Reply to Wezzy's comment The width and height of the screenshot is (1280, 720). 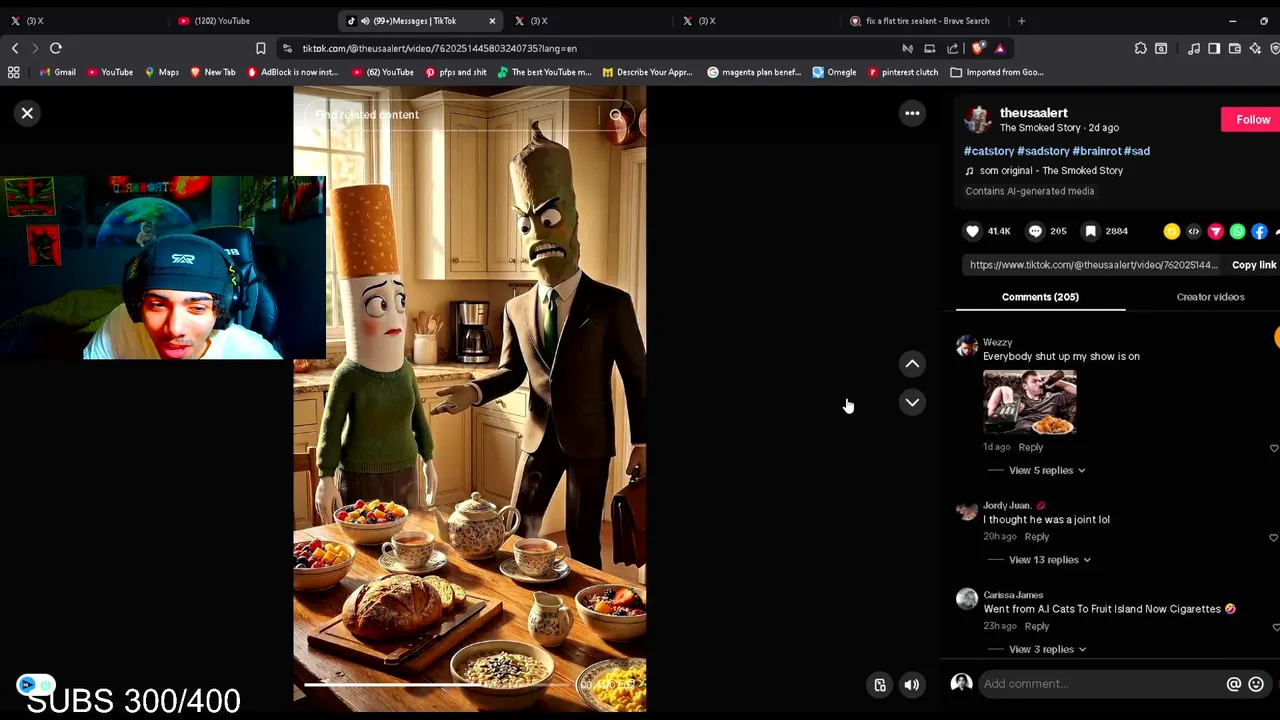point(1030,447)
